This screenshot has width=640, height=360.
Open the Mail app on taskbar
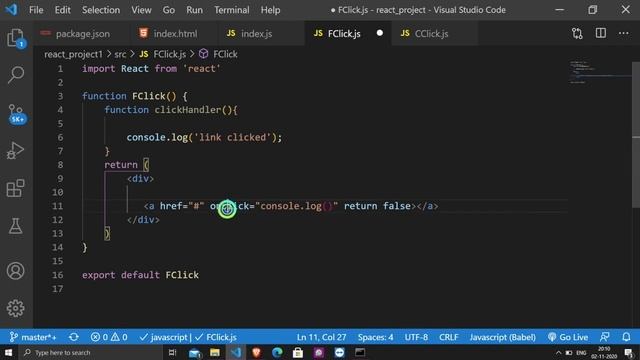[194, 352]
